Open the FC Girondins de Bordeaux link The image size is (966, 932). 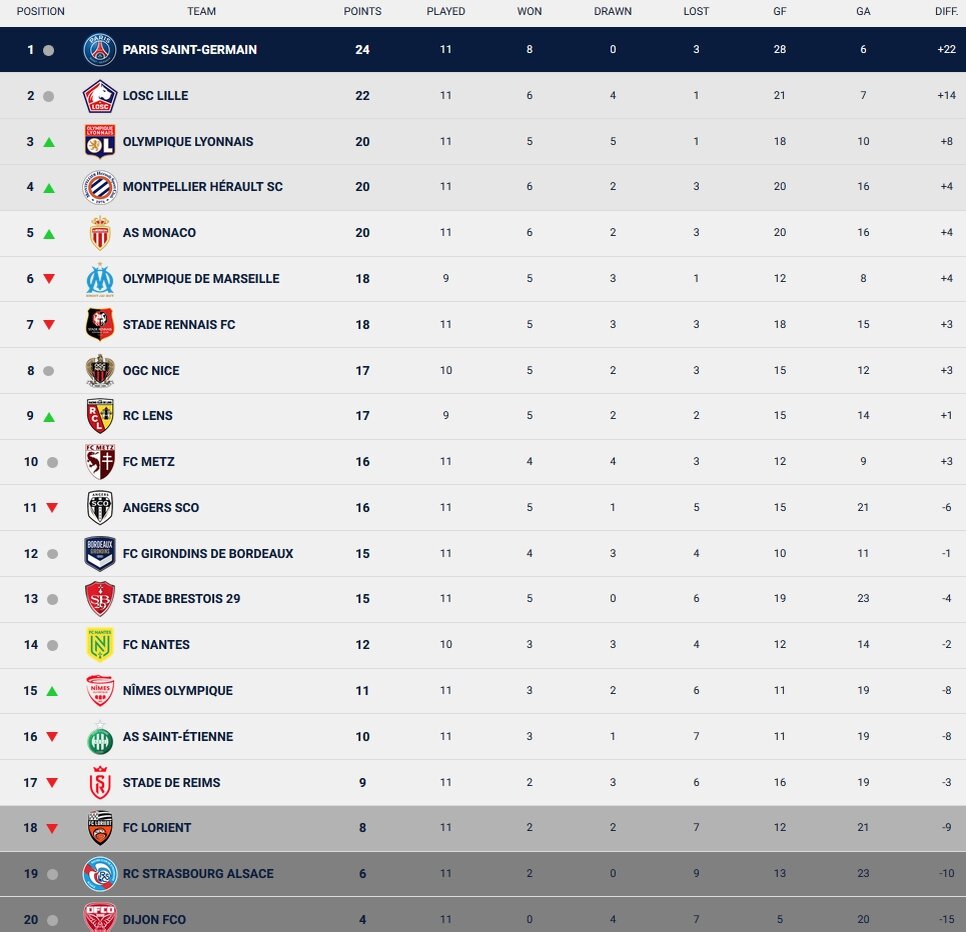208,554
